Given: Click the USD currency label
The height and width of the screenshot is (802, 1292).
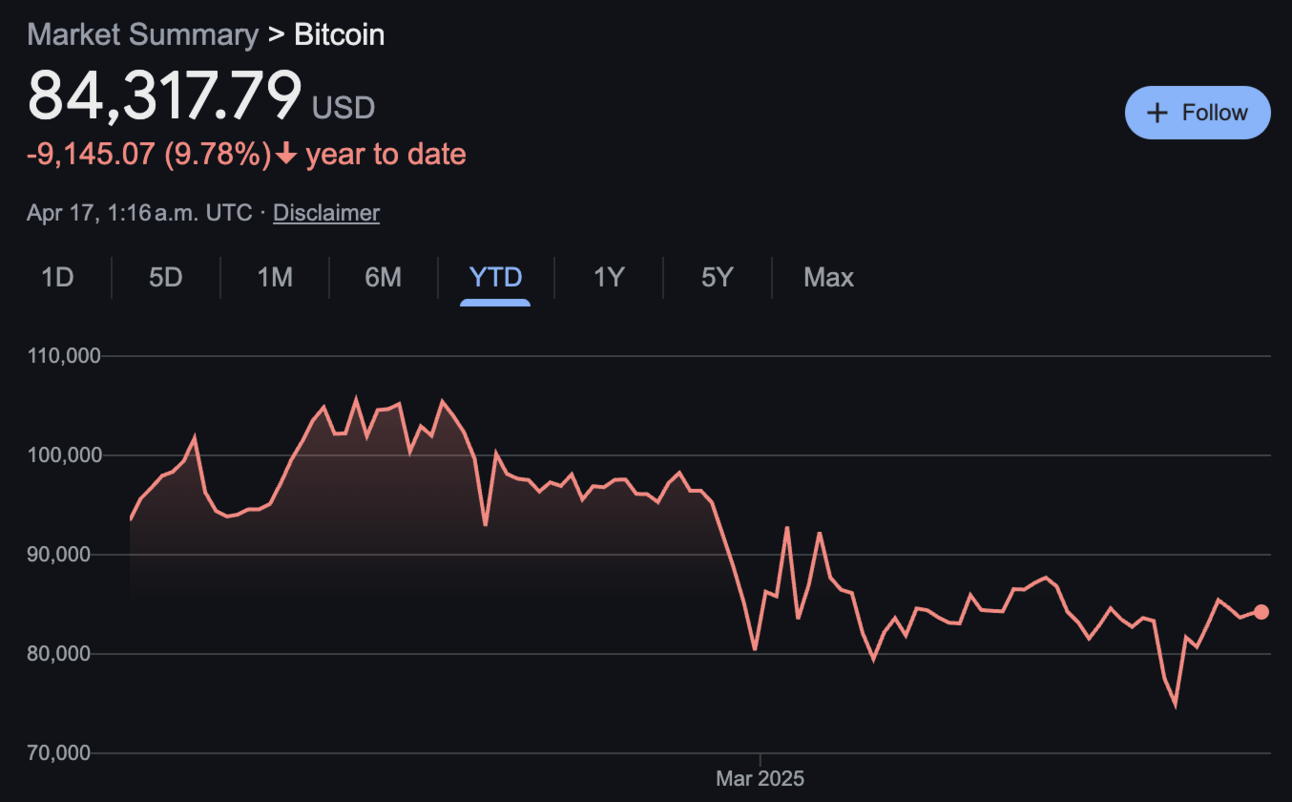Looking at the screenshot, I should coord(344,107).
